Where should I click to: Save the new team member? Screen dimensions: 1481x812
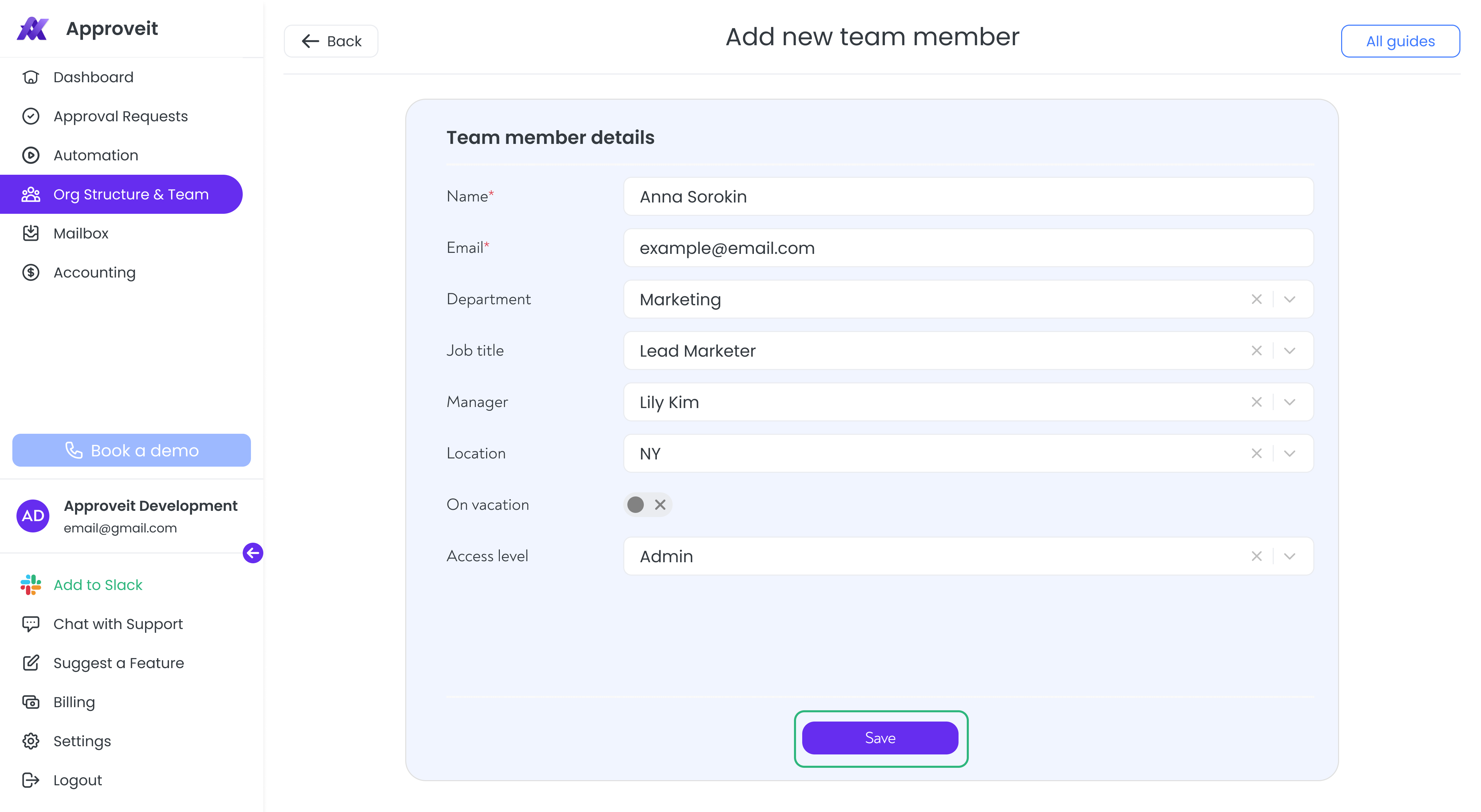pos(880,738)
